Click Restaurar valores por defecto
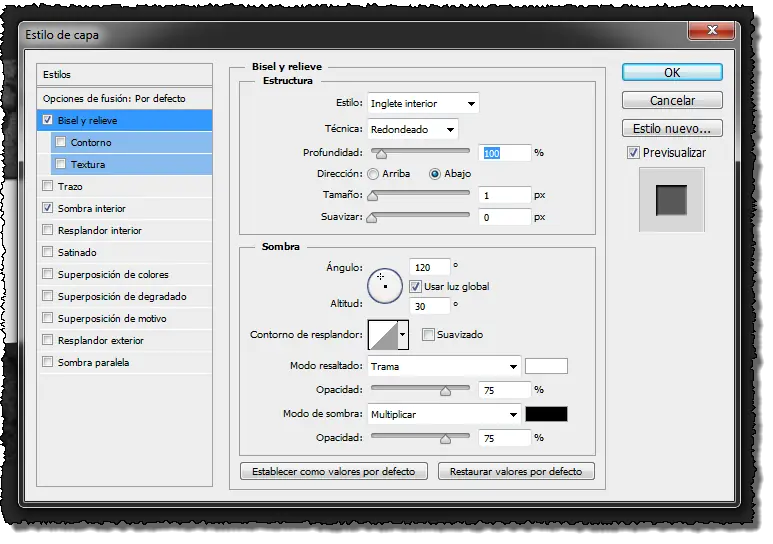Screen dimensions: 773x544 pyautogui.click(x=516, y=471)
